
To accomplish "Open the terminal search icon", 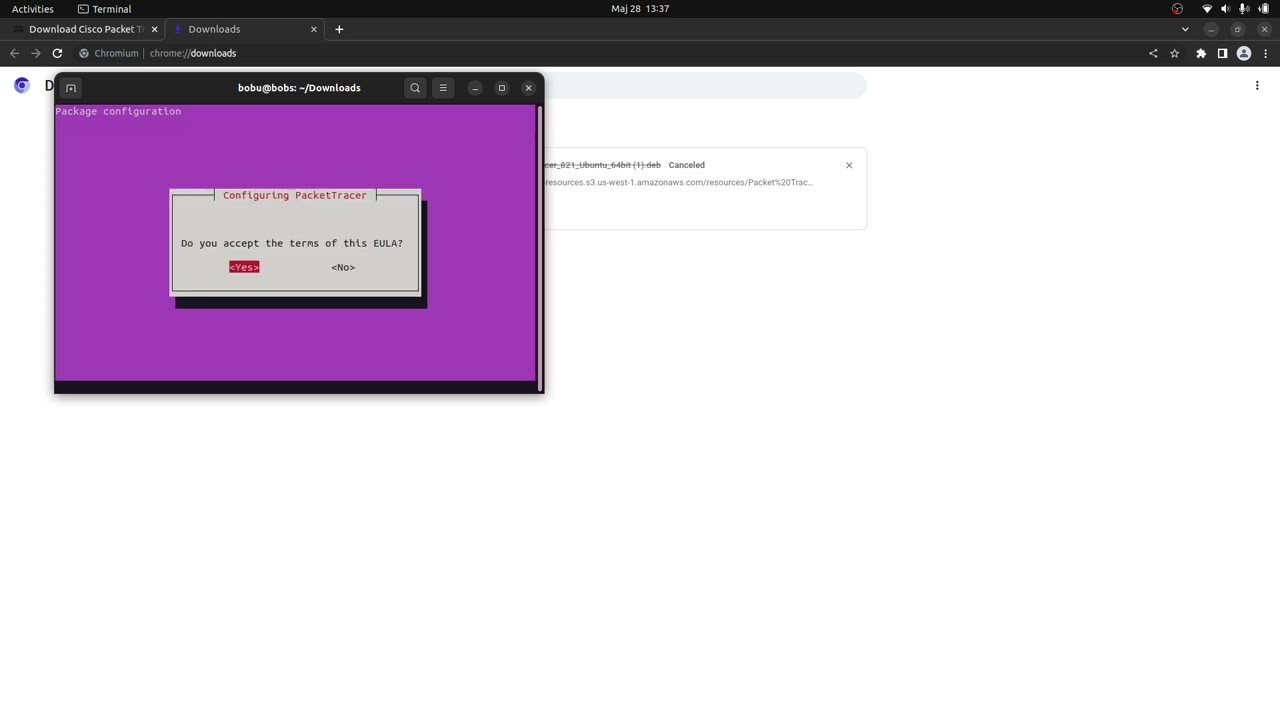I will pos(415,88).
